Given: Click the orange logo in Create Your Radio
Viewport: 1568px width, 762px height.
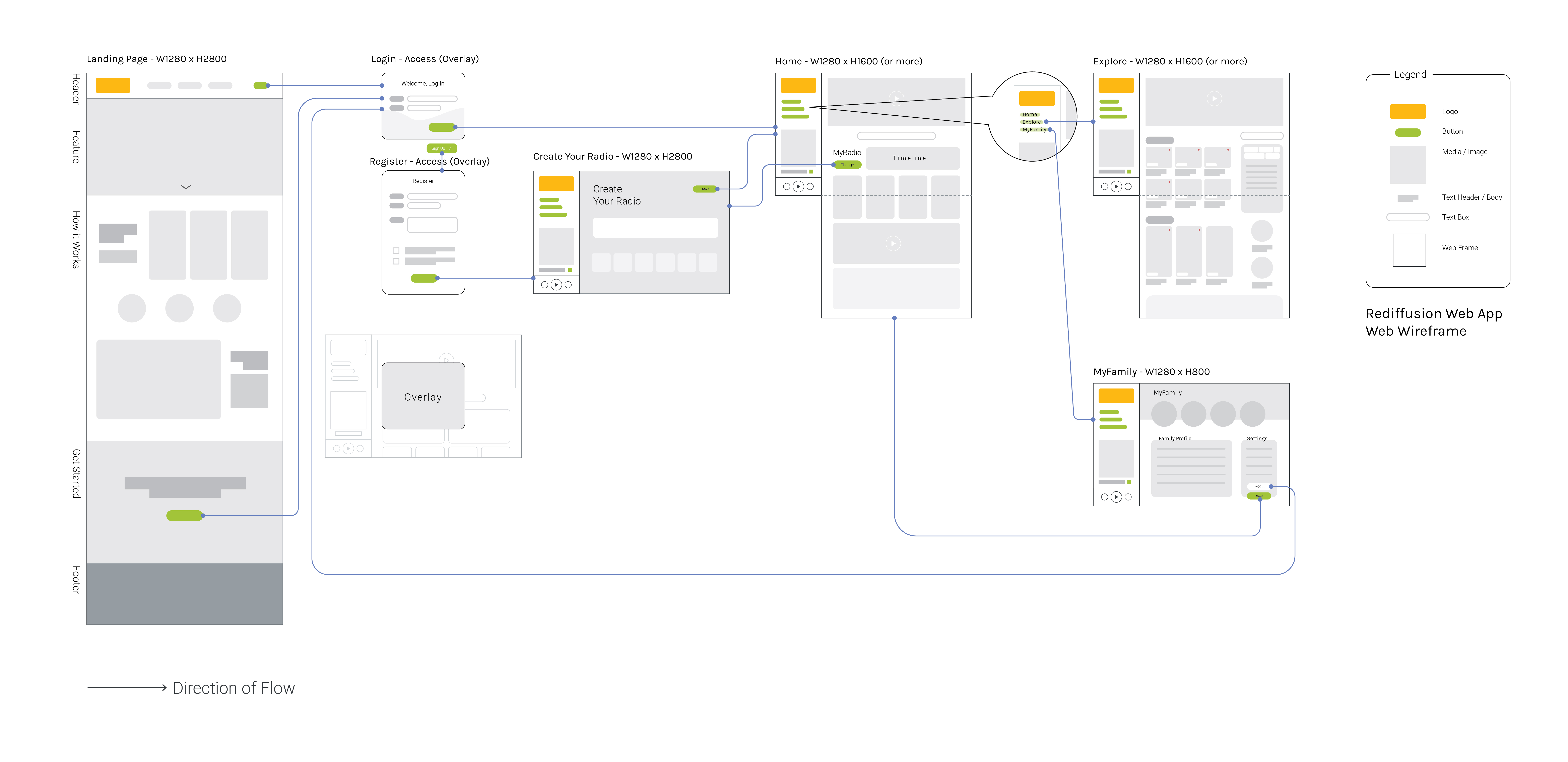Looking at the screenshot, I should [x=556, y=183].
